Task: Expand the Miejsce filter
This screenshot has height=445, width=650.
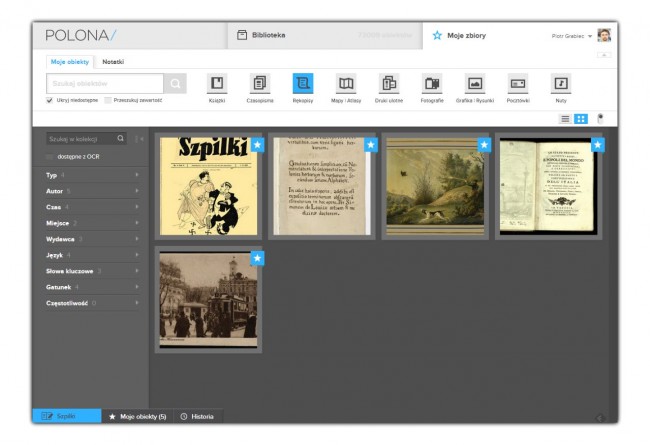Action: click(92, 223)
